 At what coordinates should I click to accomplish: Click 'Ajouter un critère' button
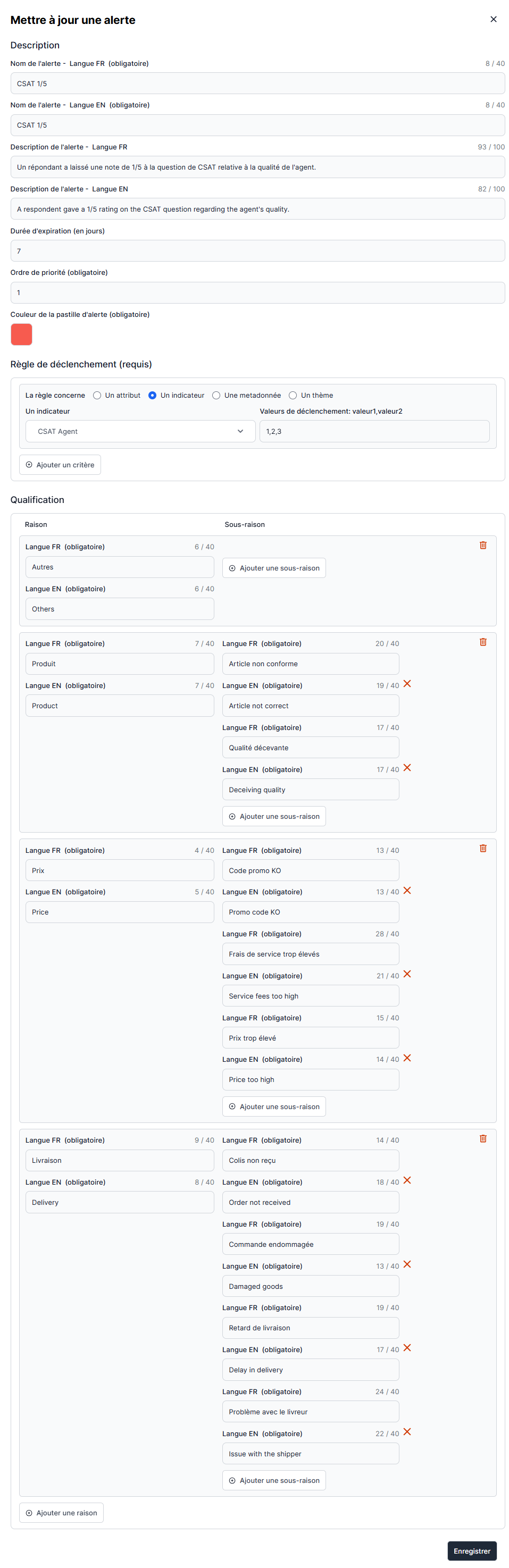click(60, 465)
